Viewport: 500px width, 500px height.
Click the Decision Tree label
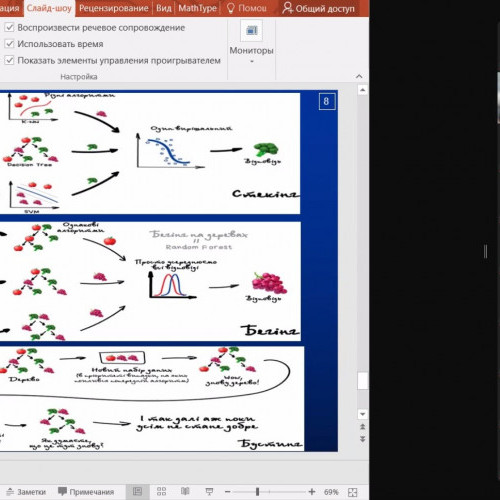click(29, 165)
